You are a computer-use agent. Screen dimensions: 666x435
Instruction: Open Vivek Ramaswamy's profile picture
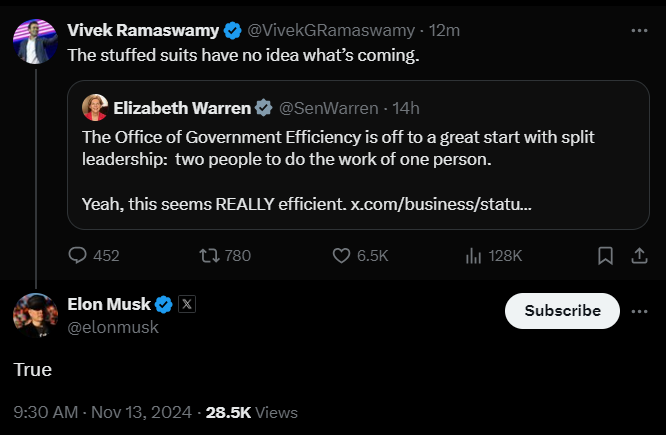[34, 42]
